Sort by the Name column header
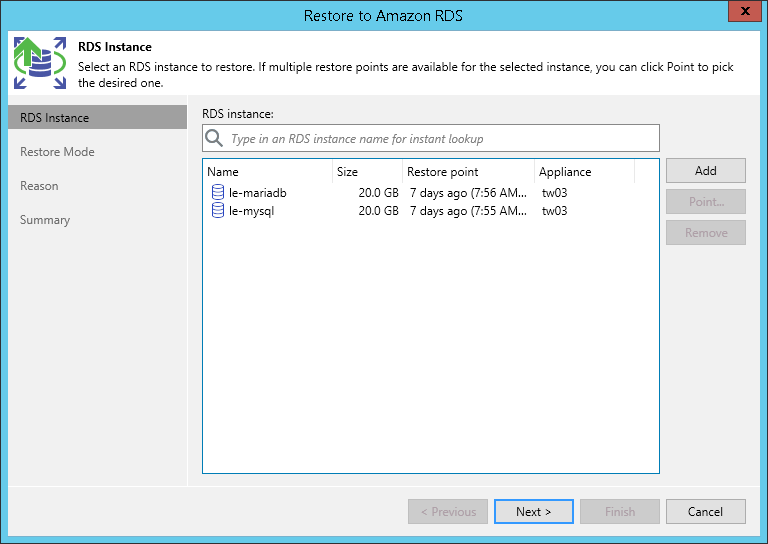This screenshot has height=544, width=768. [x=267, y=172]
